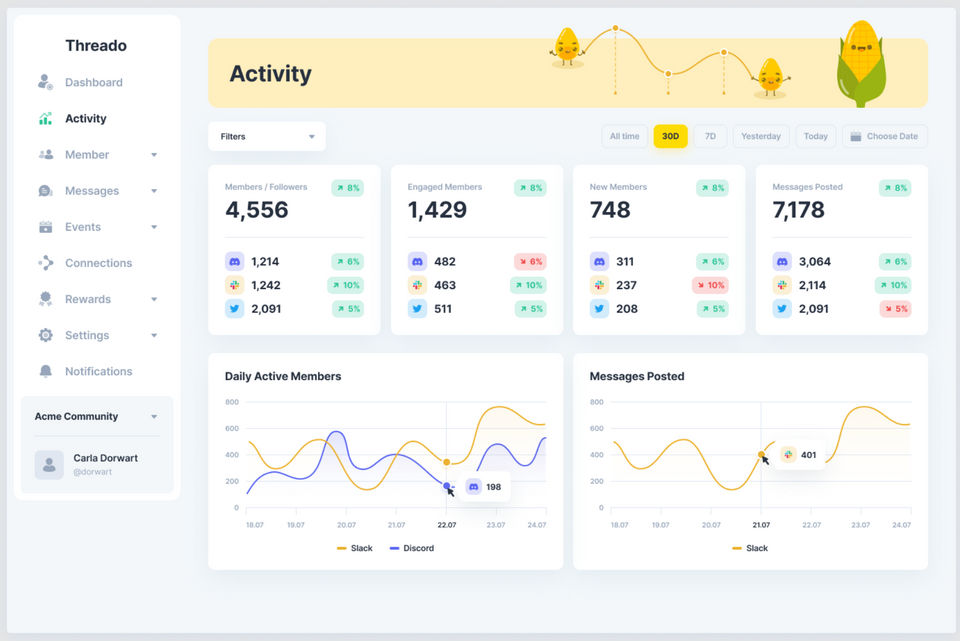The width and height of the screenshot is (960, 641).
Task: Click the Connections nodes icon
Action: pyautogui.click(x=45, y=263)
